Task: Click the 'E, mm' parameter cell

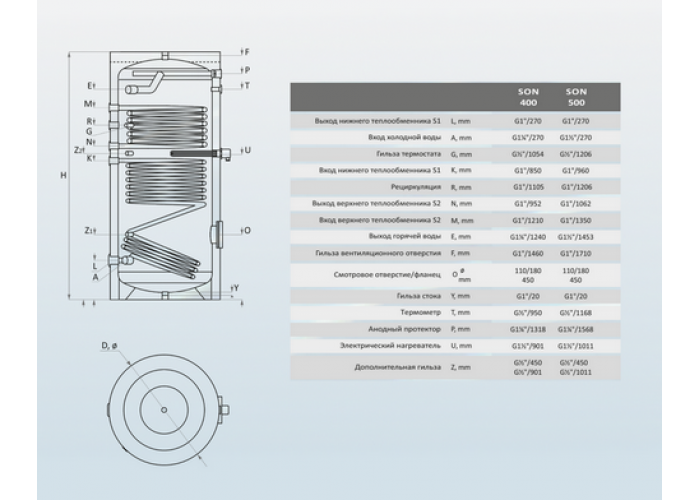Action: point(460,237)
